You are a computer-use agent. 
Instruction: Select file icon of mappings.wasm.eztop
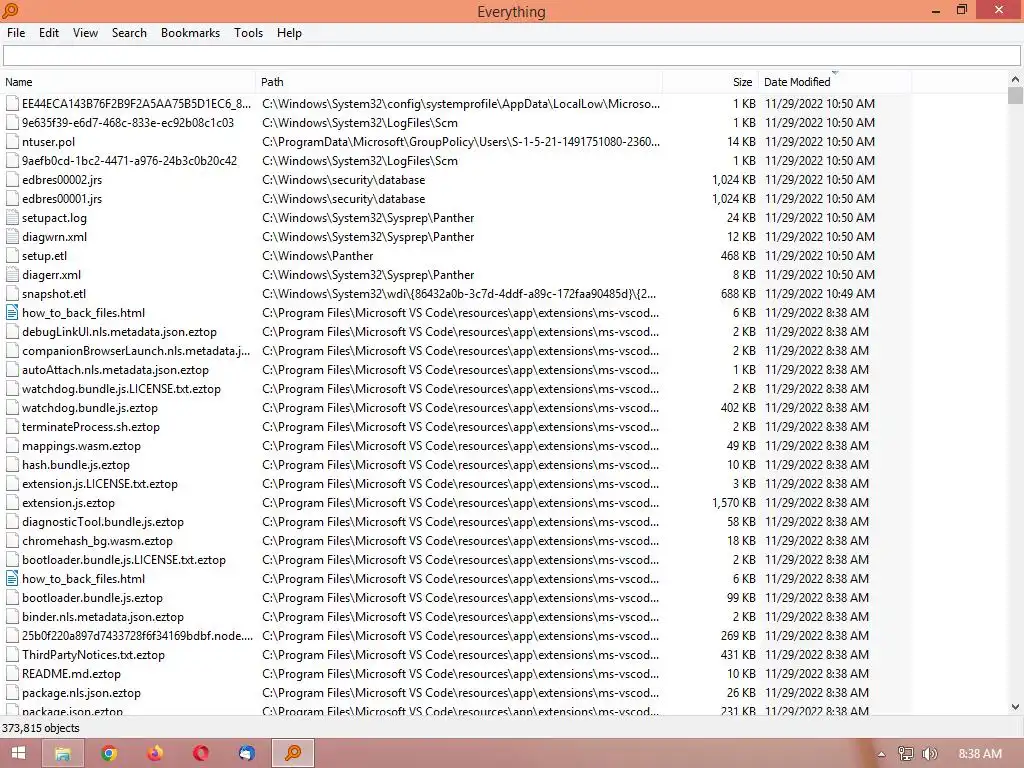tap(12, 445)
